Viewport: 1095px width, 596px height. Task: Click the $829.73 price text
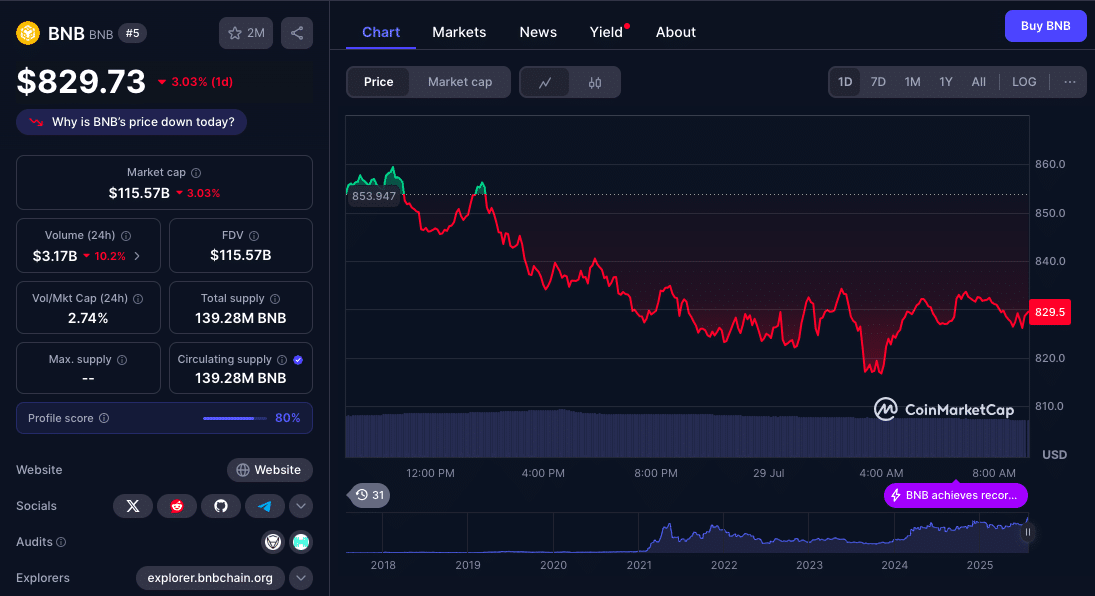pos(81,82)
